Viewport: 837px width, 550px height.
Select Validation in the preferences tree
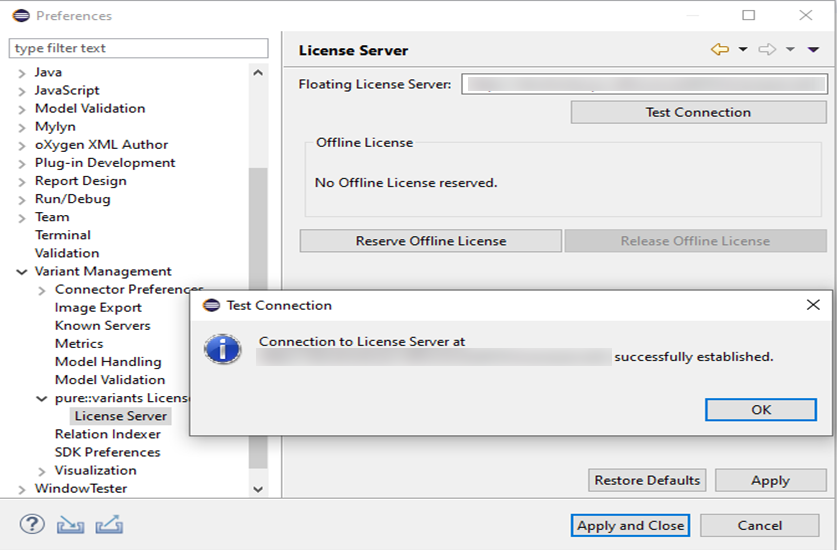coord(67,253)
